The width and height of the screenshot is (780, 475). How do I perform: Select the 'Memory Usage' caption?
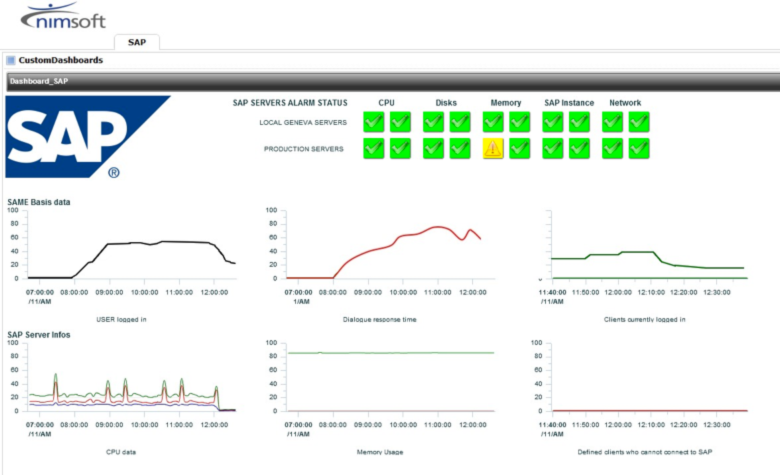(380, 452)
